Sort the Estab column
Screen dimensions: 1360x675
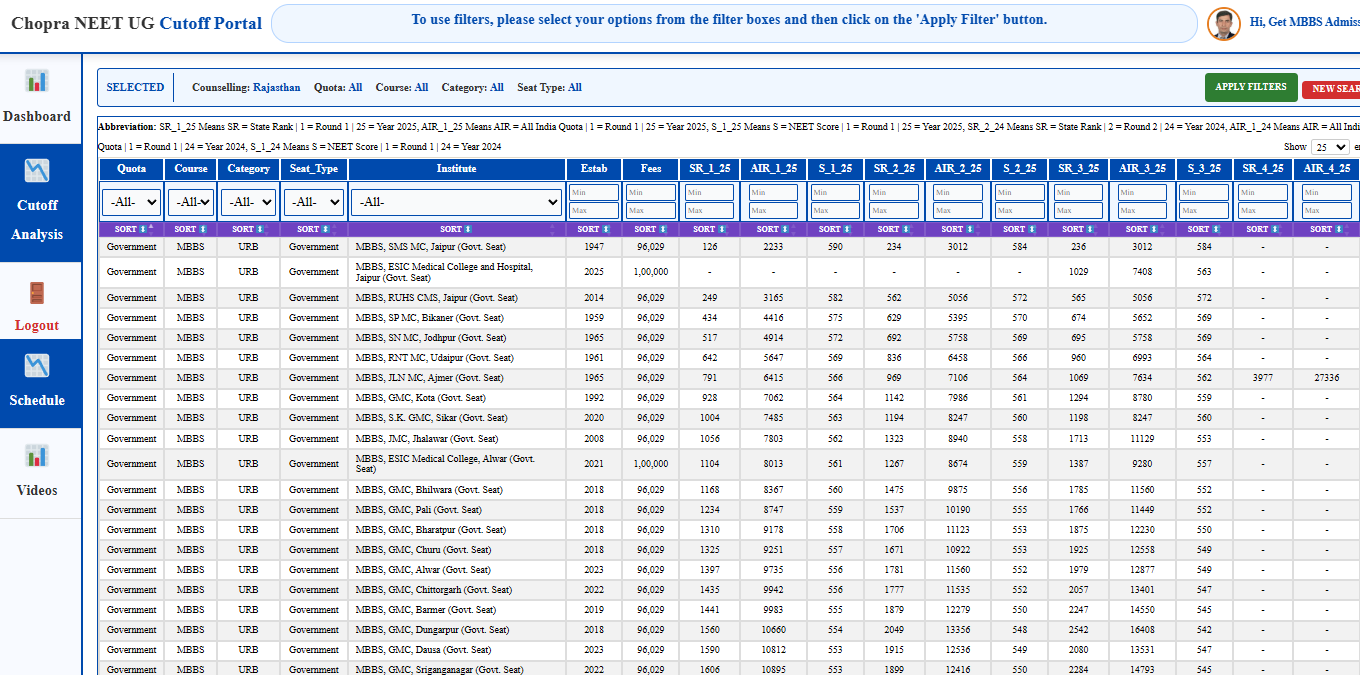click(594, 229)
